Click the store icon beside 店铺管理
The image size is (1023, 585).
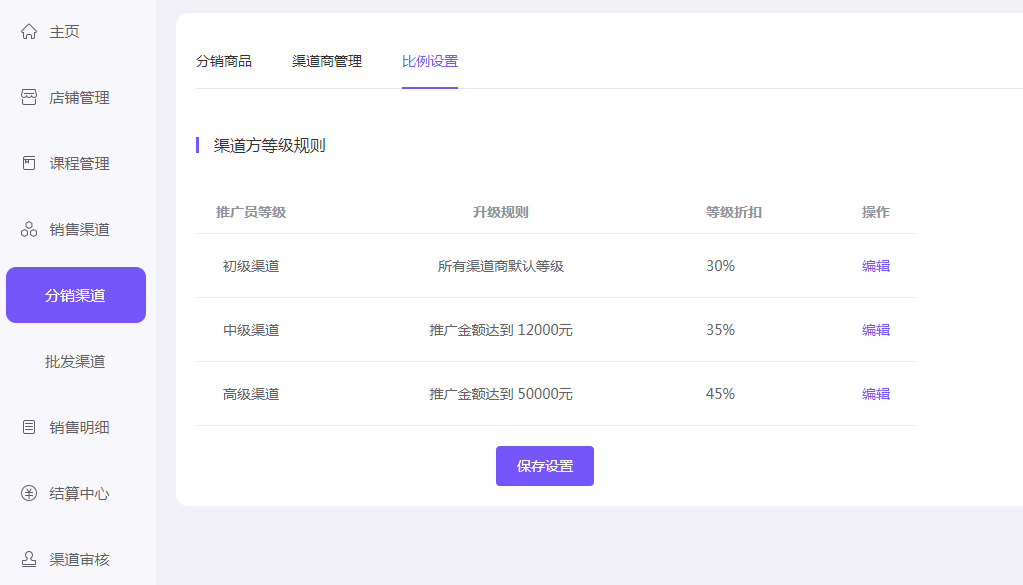29,98
